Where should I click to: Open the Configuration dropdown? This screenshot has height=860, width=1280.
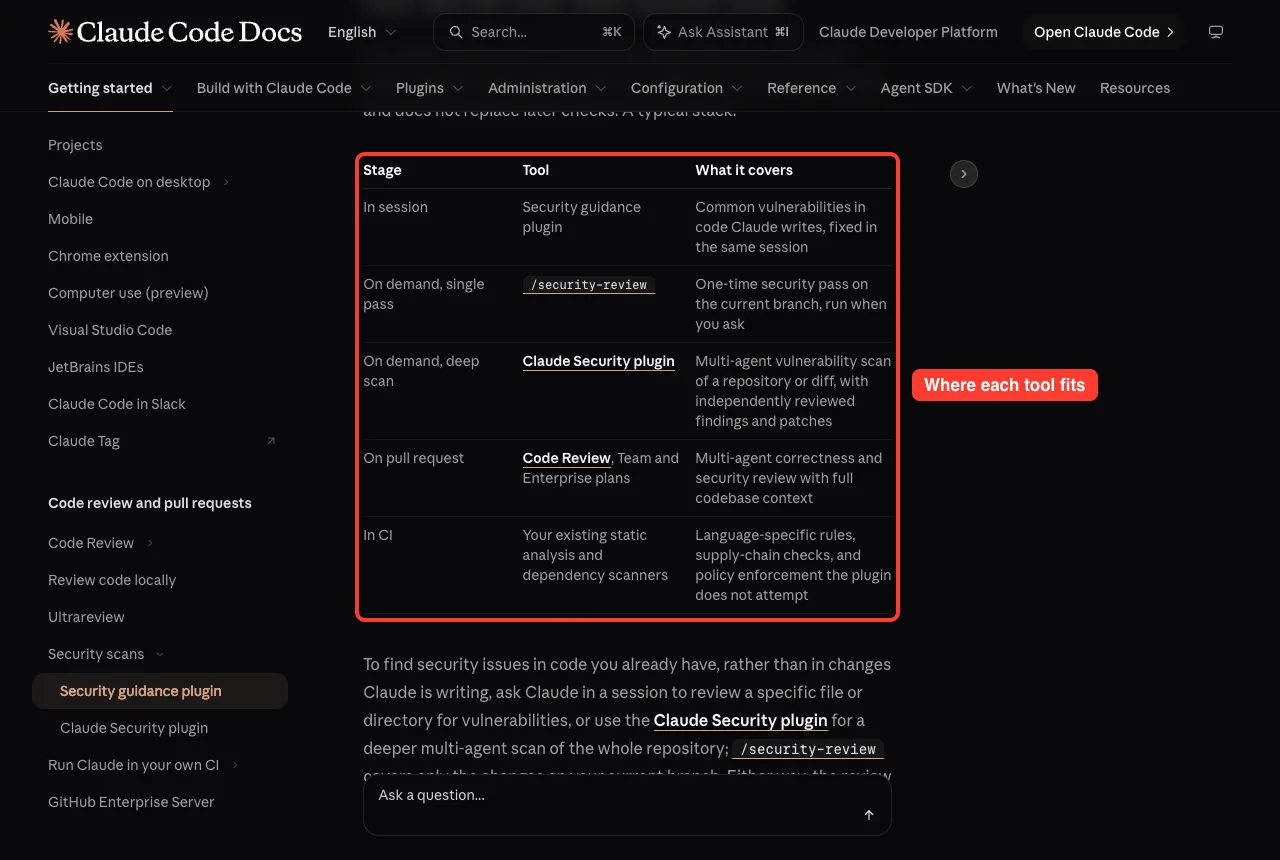[x=687, y=88]
